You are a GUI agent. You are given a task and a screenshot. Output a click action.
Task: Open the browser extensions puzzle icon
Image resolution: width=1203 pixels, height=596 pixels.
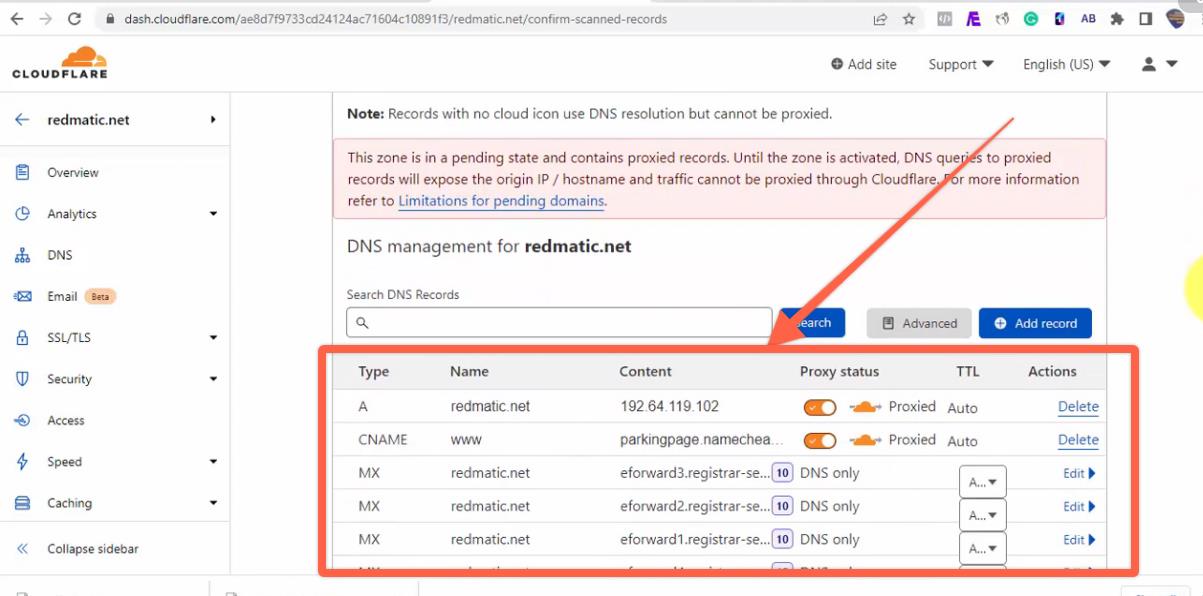point(1117,19)
